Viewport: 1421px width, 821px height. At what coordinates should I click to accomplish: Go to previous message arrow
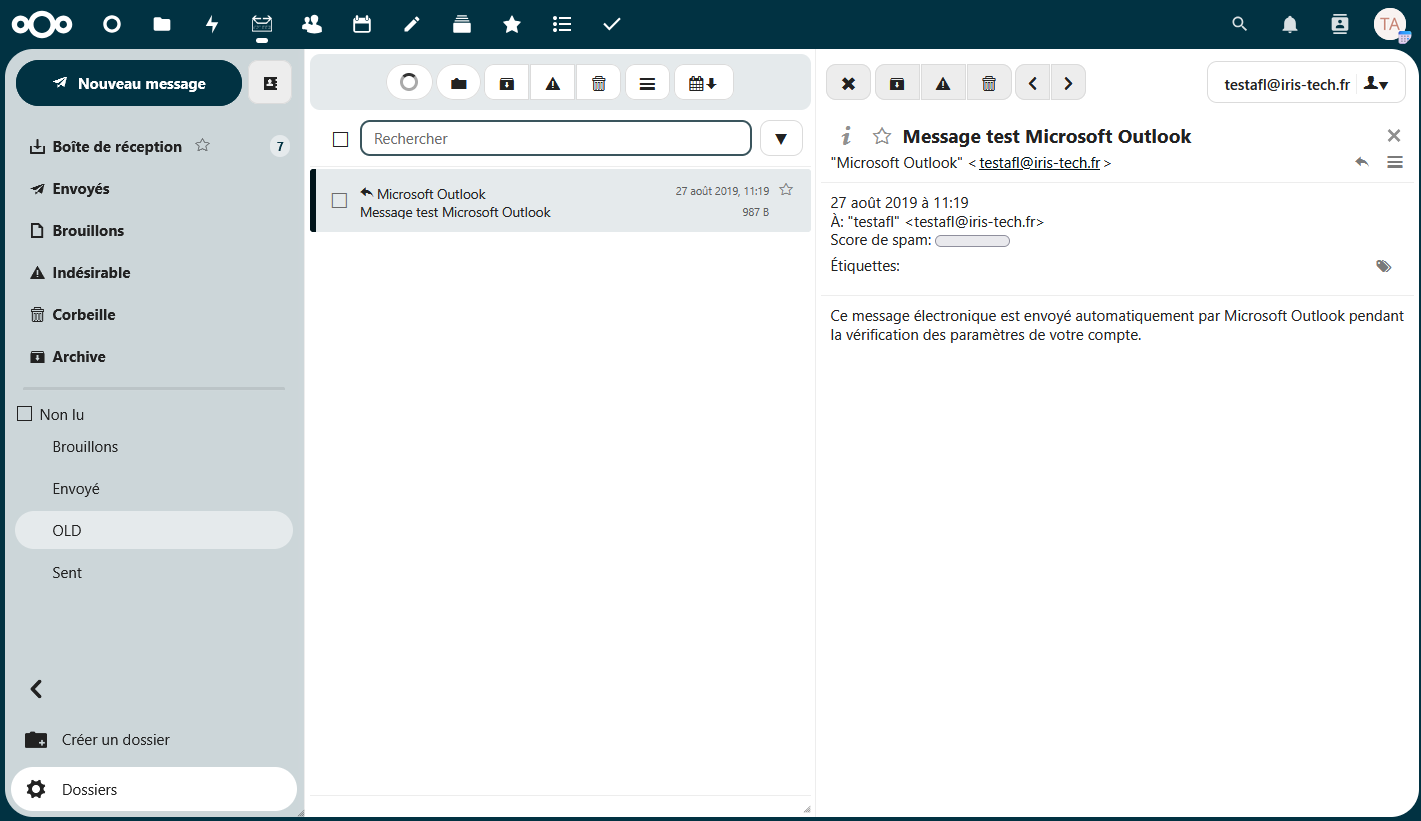tap(1033, 83)
